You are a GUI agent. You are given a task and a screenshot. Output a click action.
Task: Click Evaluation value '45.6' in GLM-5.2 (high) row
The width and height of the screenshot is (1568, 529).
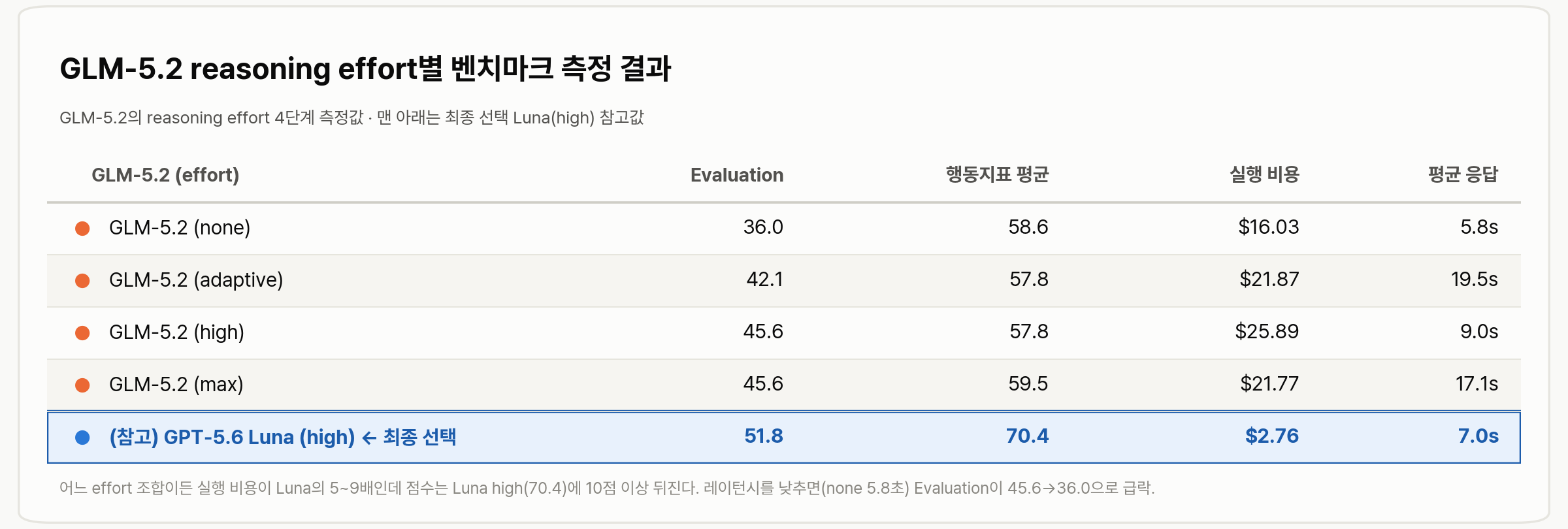(x=763, y=332)
